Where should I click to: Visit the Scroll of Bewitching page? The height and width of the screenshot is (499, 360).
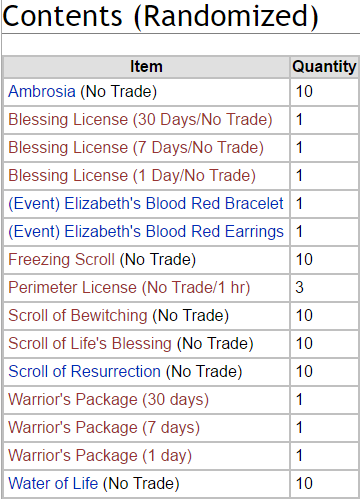(x=78, y=316)
